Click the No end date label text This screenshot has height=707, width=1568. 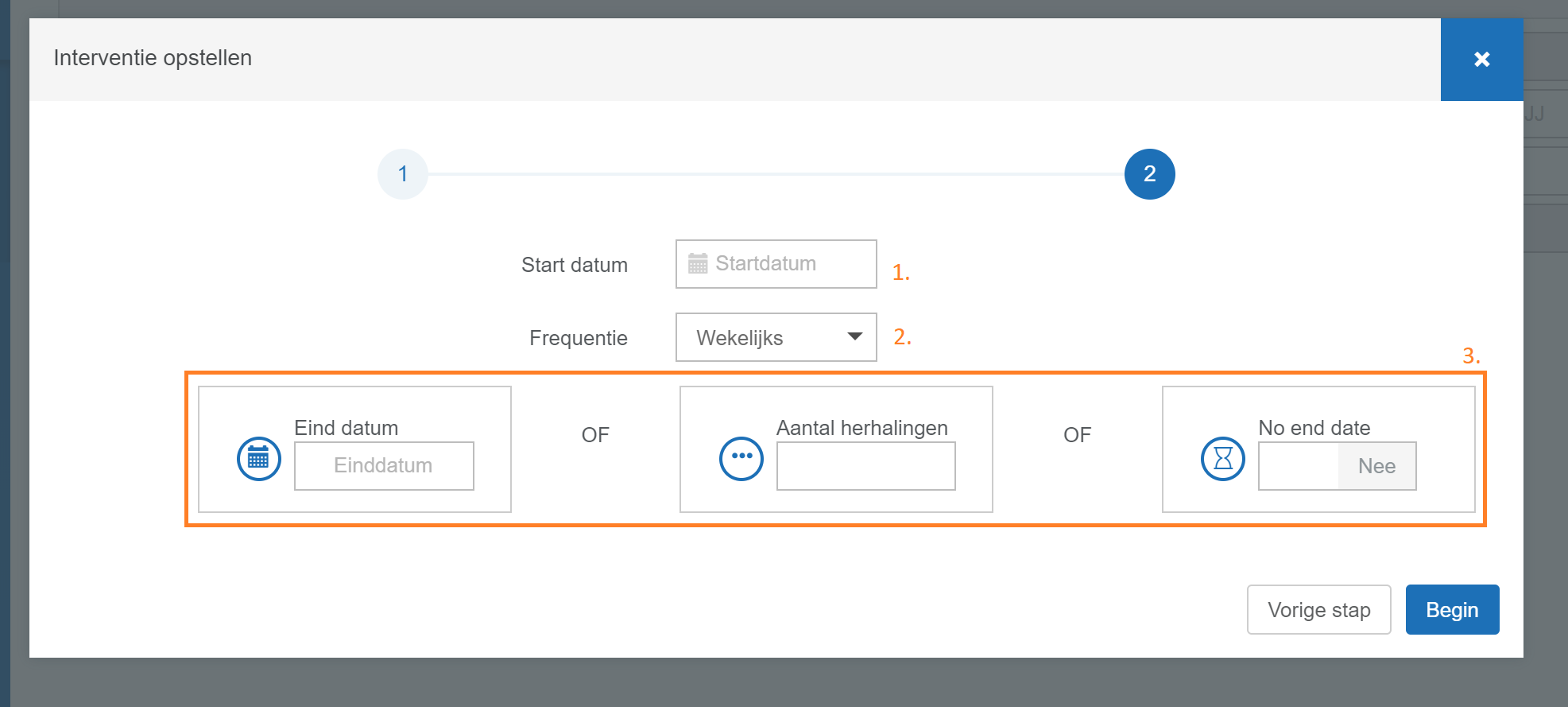coord(1314,428)
